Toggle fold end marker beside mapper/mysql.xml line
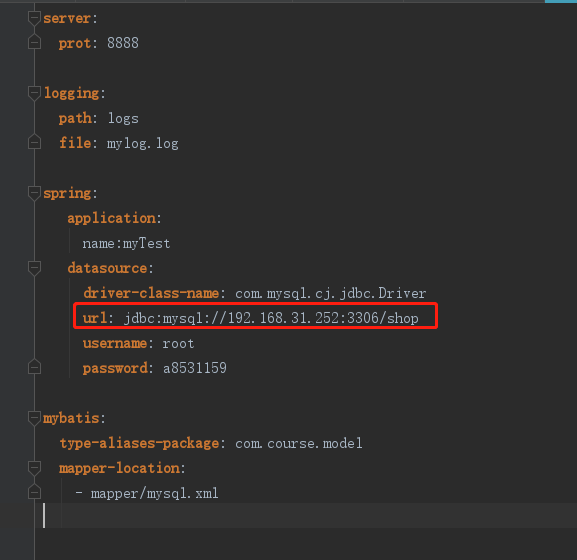577x560 pixels. point(34,492)
